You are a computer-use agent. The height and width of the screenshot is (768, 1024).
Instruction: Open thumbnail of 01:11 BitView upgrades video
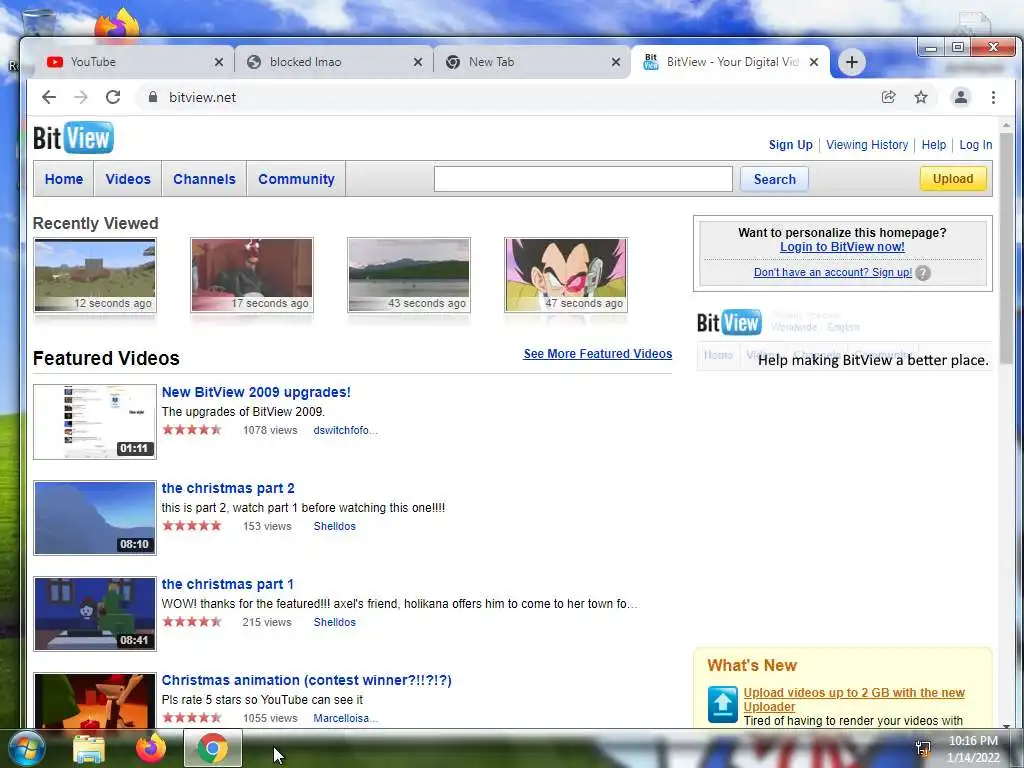[x=95, y=422]
